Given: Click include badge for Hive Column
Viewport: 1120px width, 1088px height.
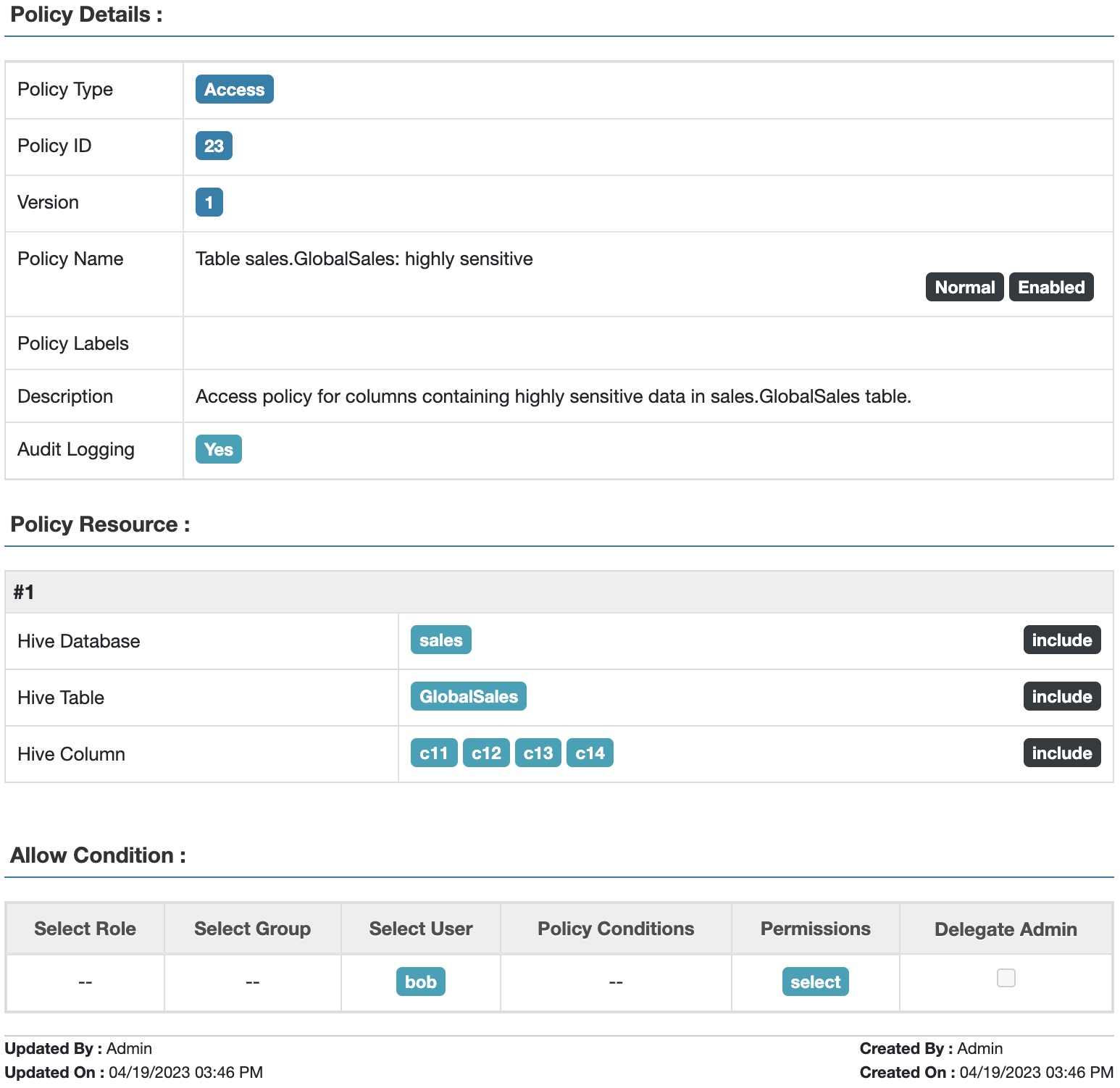Looking at the screenshot, I should [1061, 753].
